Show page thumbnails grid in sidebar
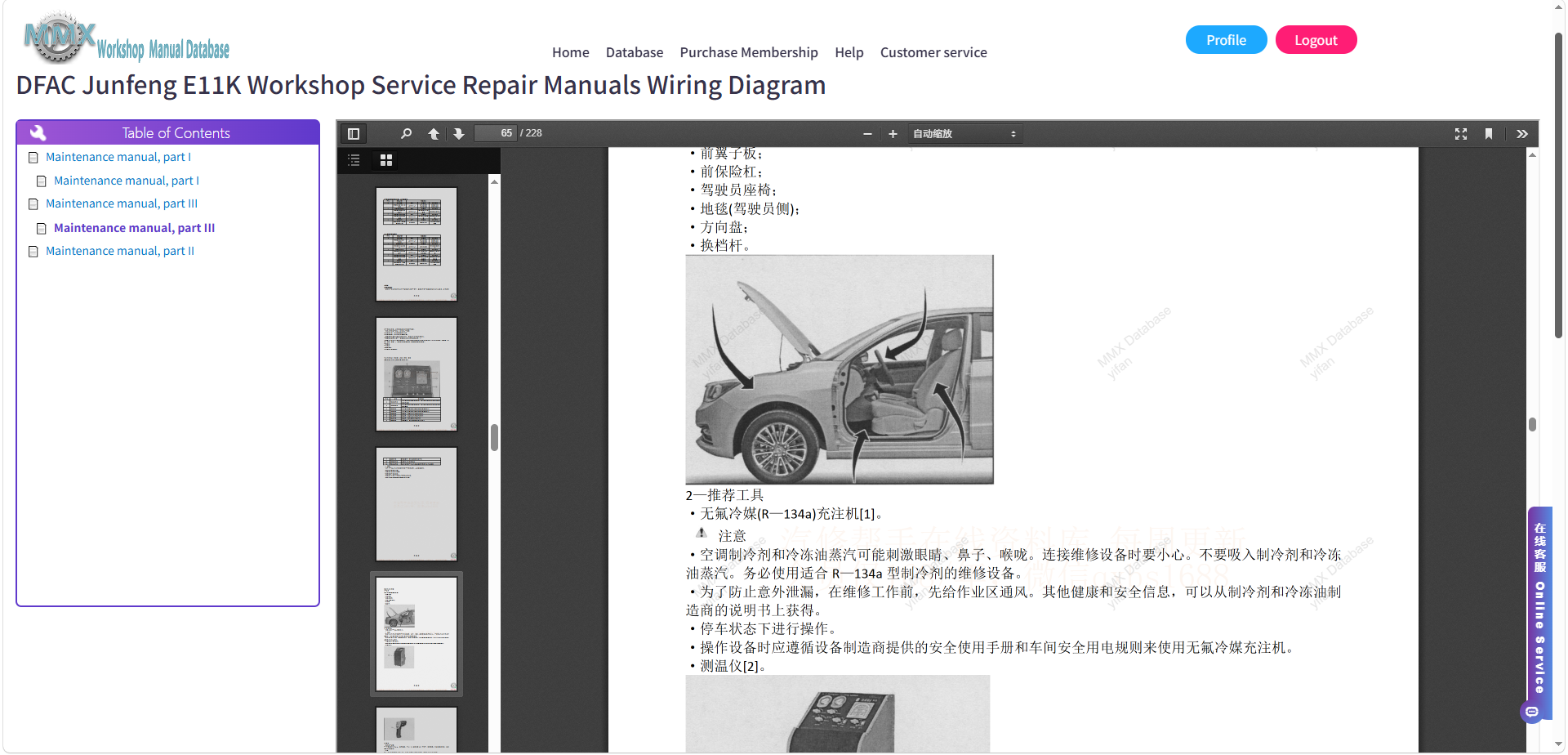 click(x=386, y=160)
